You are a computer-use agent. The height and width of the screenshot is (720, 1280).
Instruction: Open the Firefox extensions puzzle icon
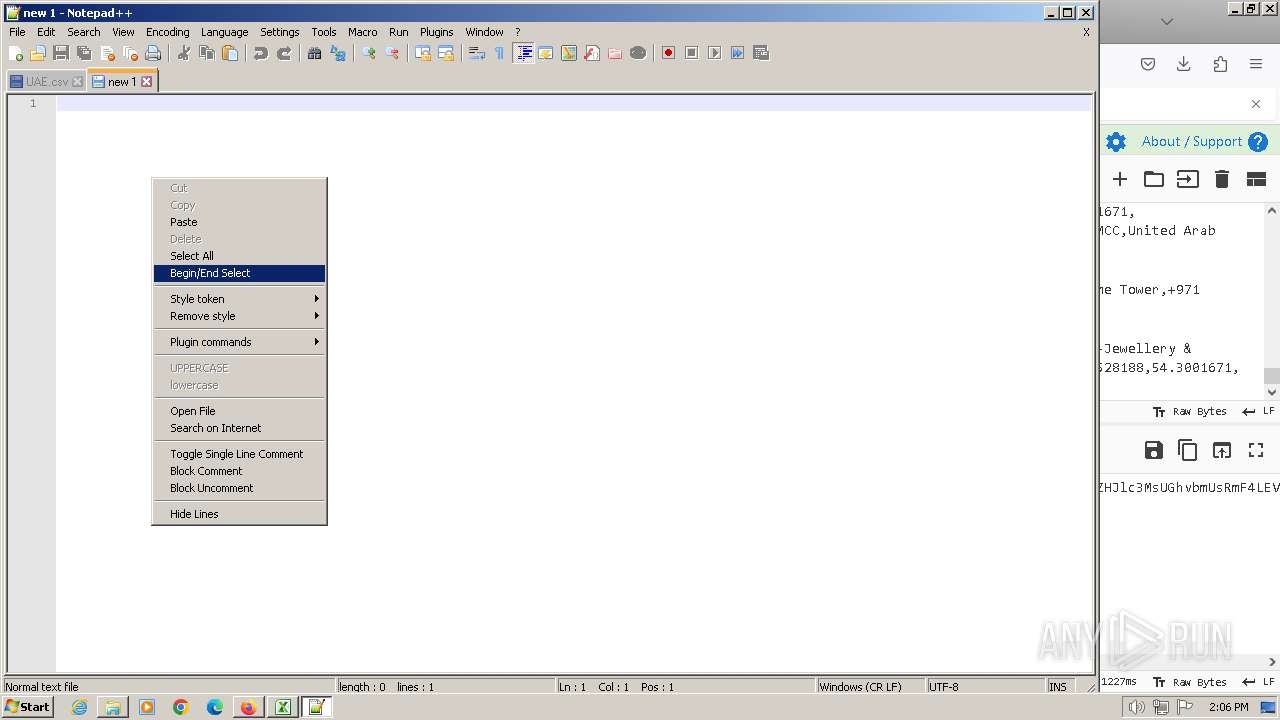click(1220, 64)
